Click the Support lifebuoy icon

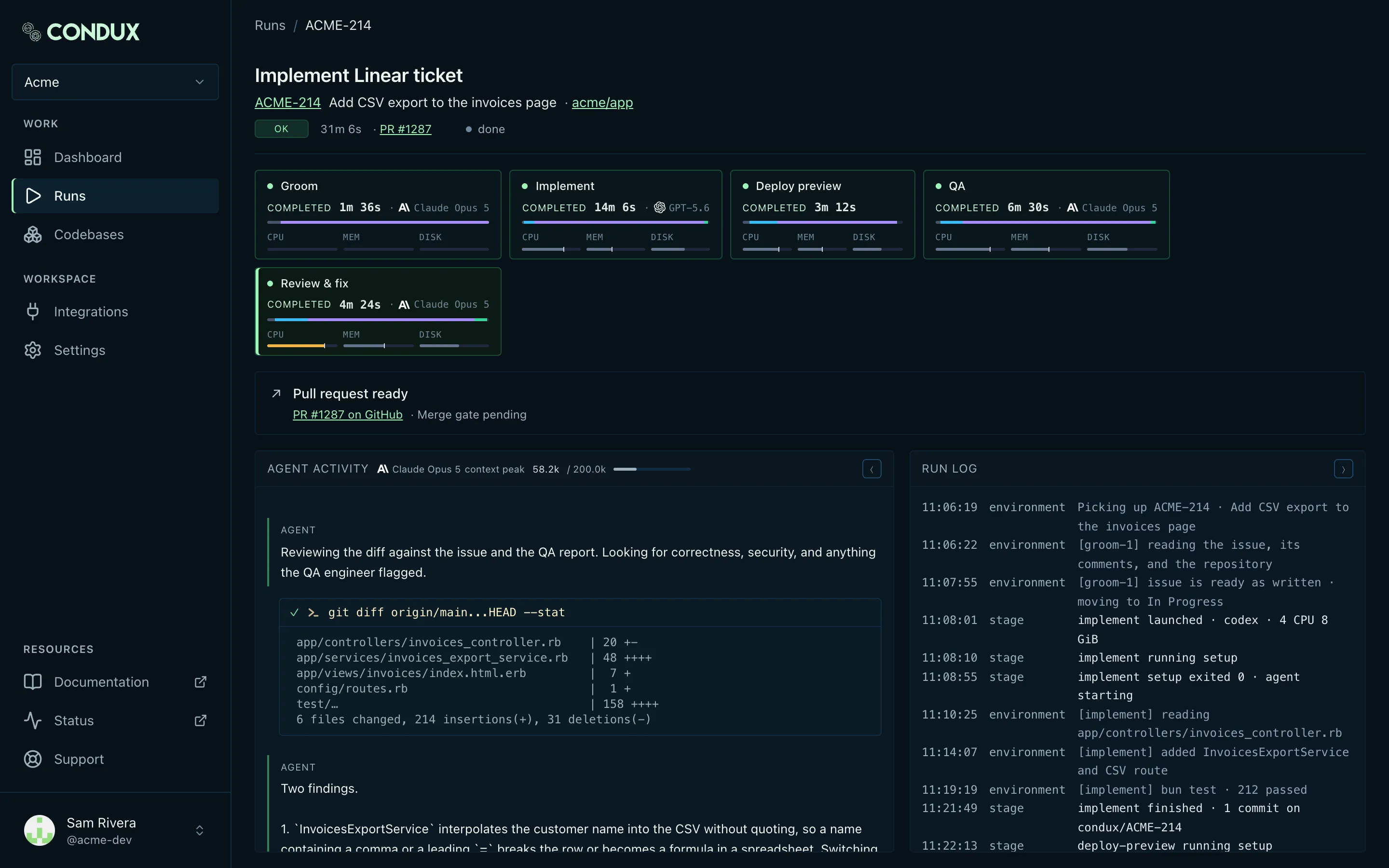pos(33,759)
